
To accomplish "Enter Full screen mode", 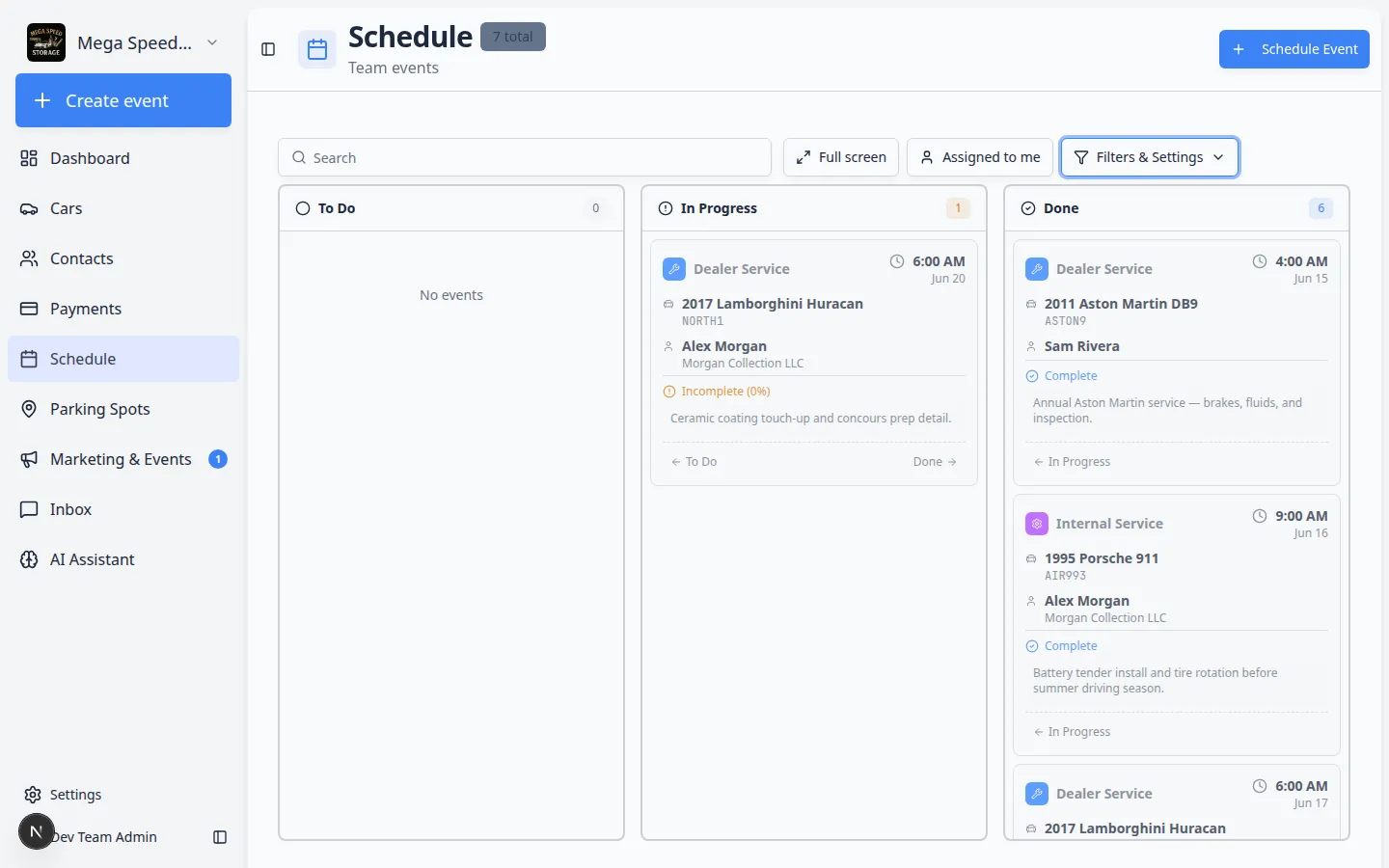I will click(841, 157).
